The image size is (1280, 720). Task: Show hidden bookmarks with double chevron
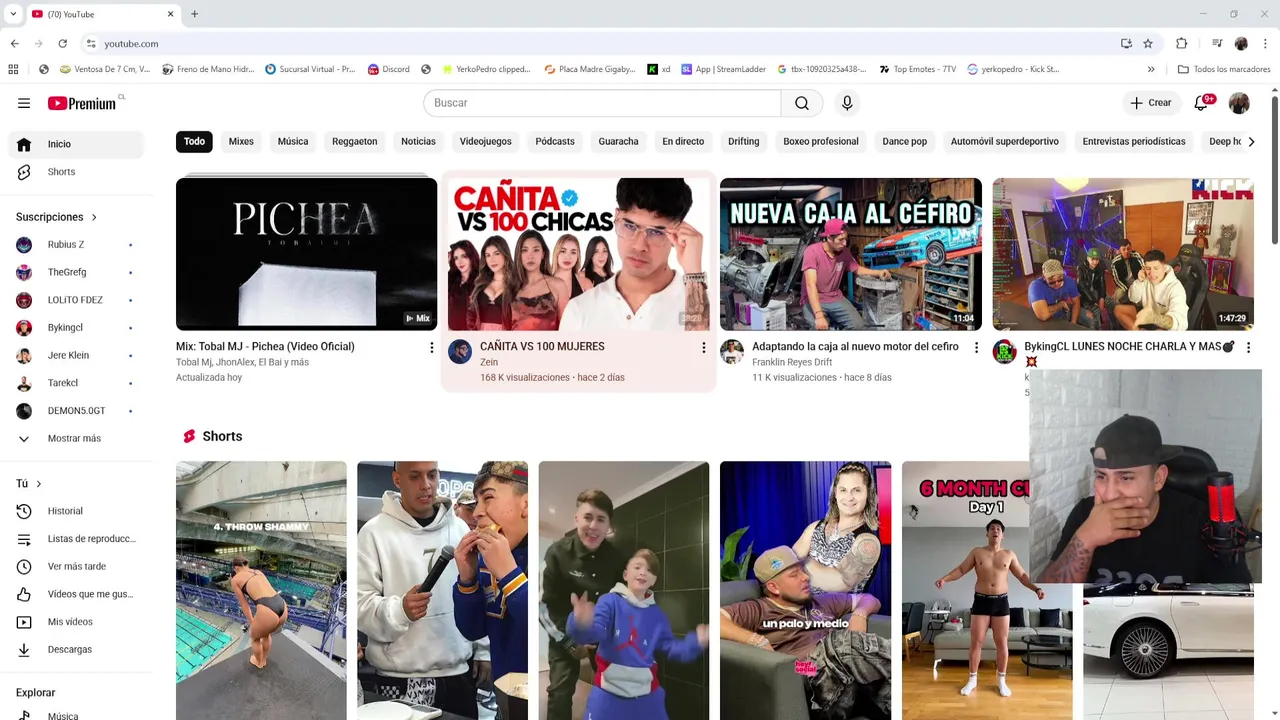tap(1151, 69)
